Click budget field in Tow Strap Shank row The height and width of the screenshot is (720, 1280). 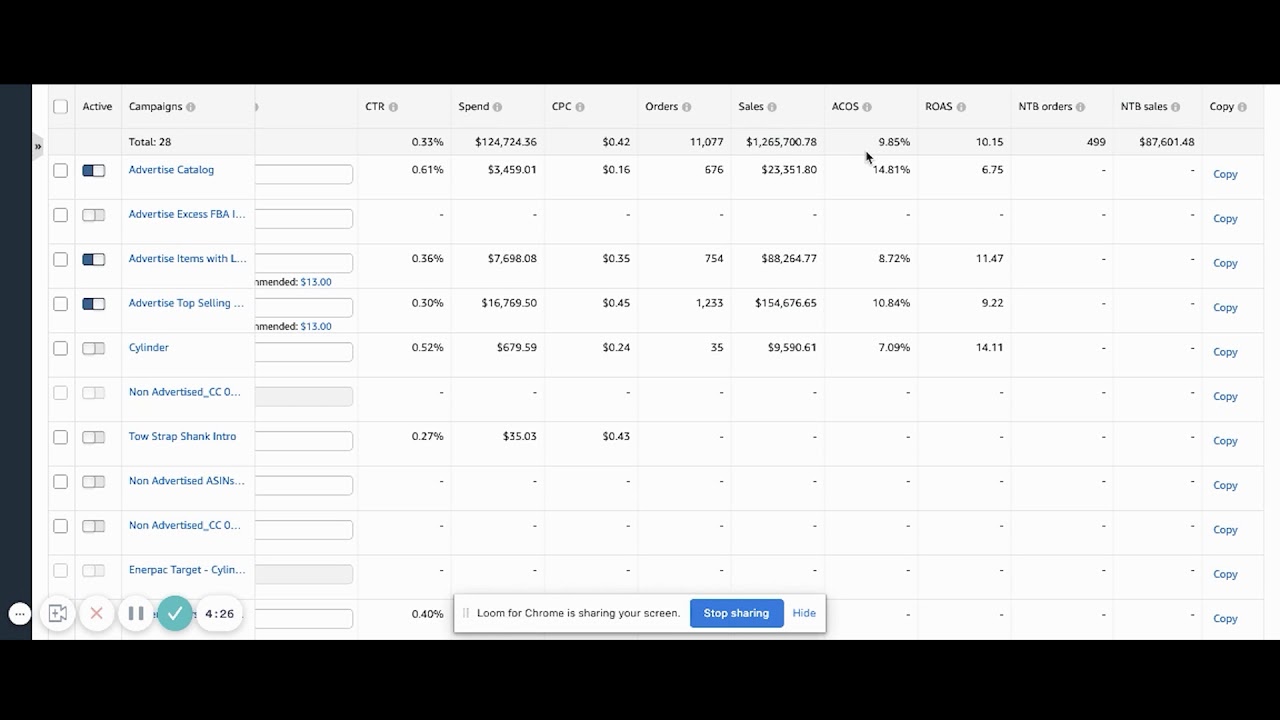(304, 441)
